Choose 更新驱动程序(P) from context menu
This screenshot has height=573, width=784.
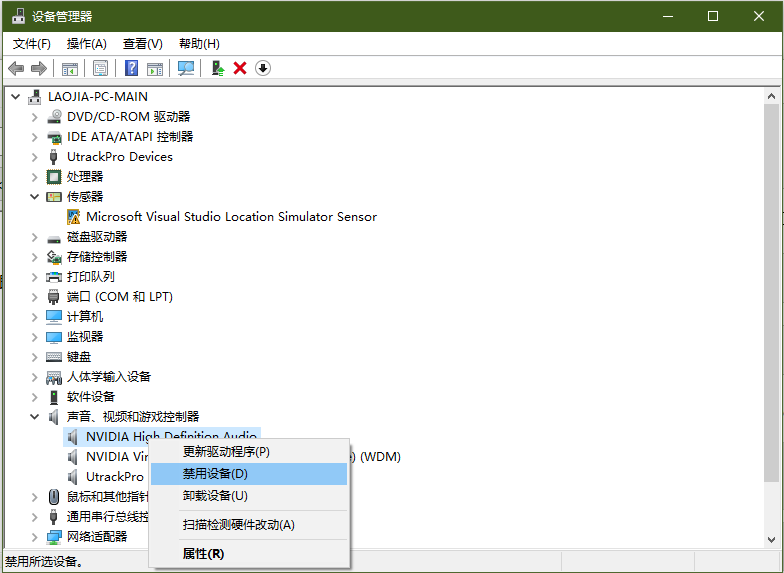tap(249, 452)
